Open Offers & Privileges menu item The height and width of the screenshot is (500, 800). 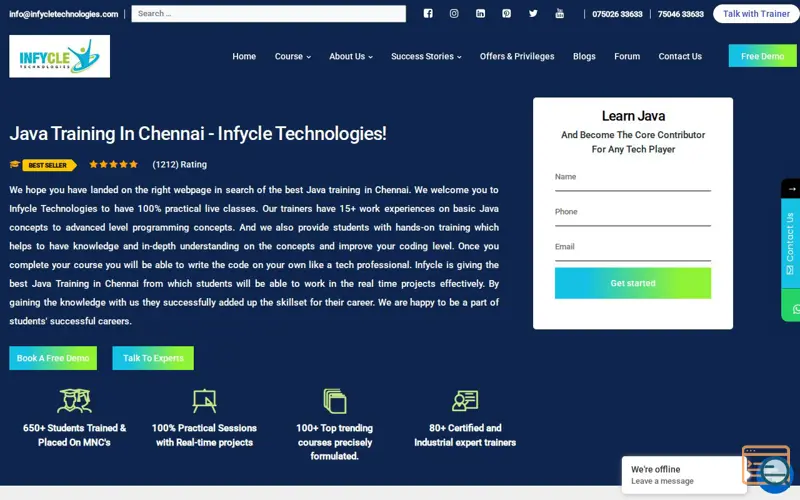point(517,57)
